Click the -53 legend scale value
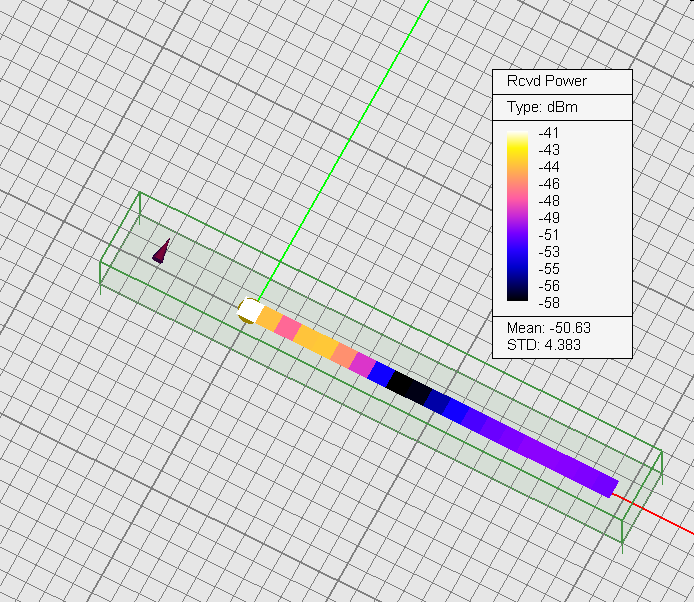Screen dimensions: 694x602 coord(549,252)
